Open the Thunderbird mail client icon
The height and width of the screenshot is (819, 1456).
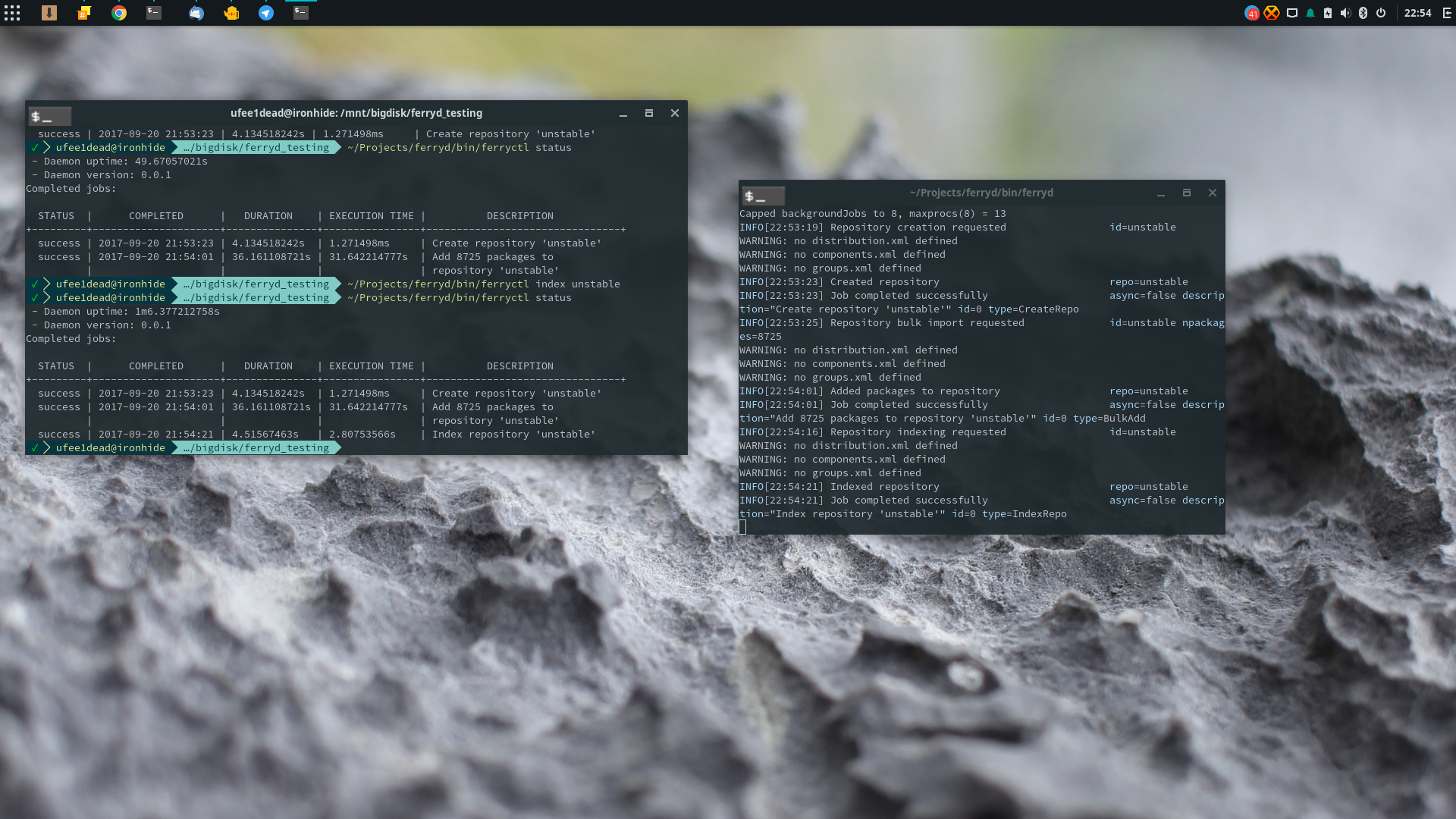tap(196, 13)
